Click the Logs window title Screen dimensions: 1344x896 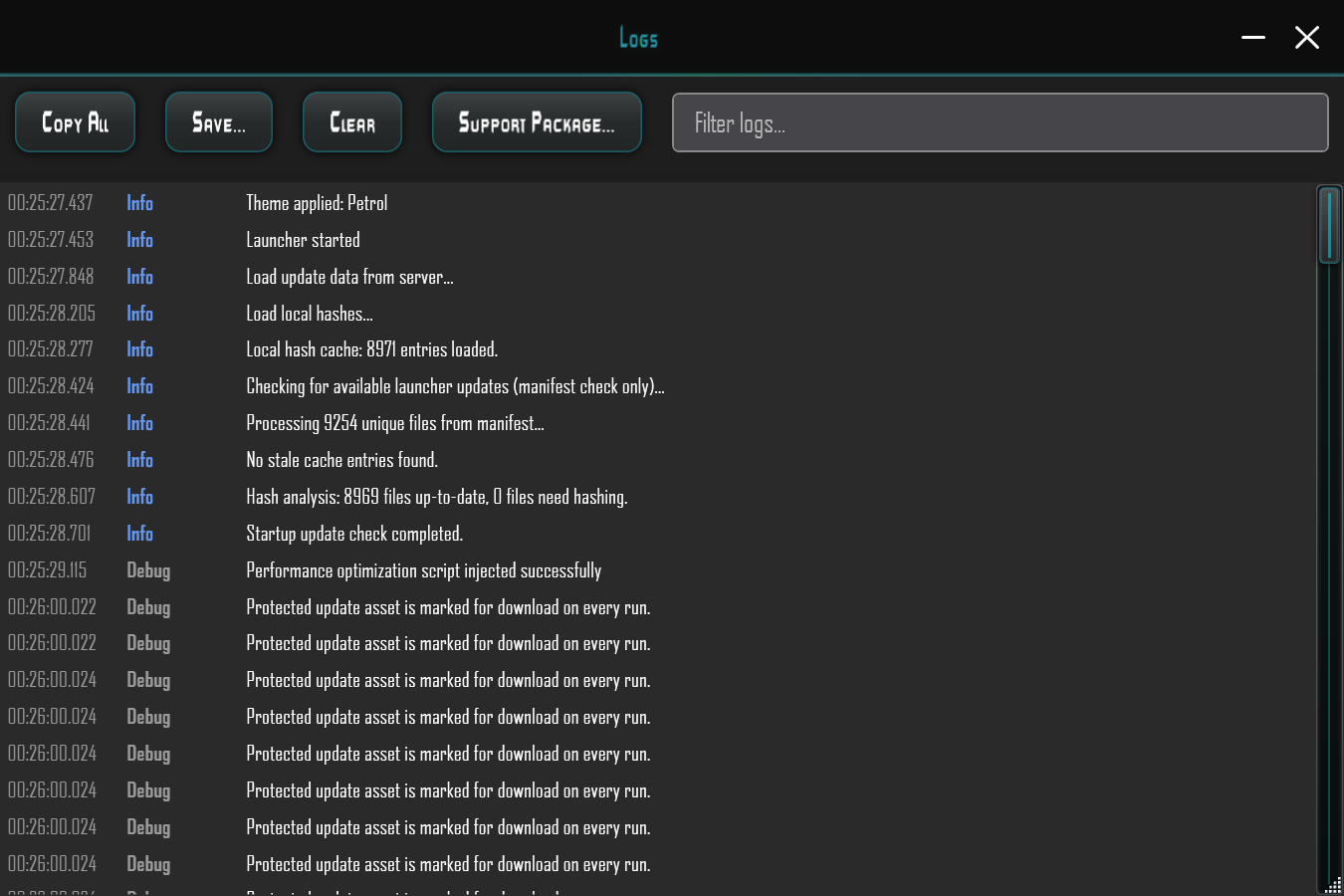click(638, 38)
